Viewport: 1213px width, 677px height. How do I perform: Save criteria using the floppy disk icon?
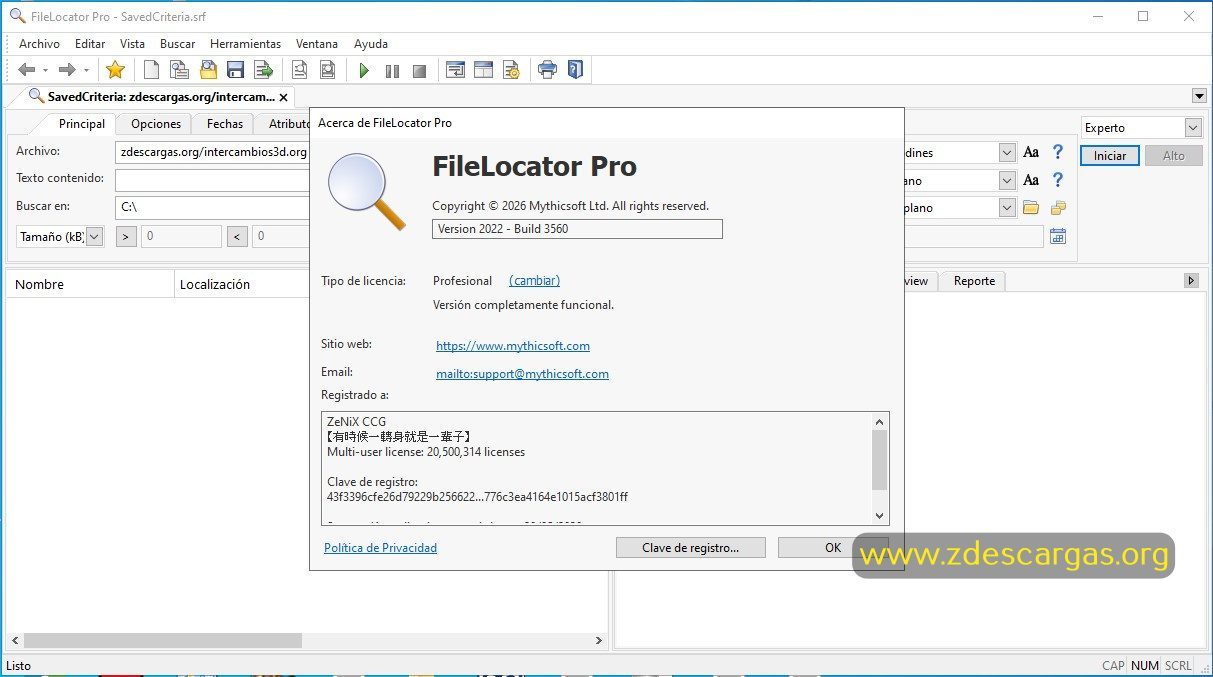(x=236, y=70)
